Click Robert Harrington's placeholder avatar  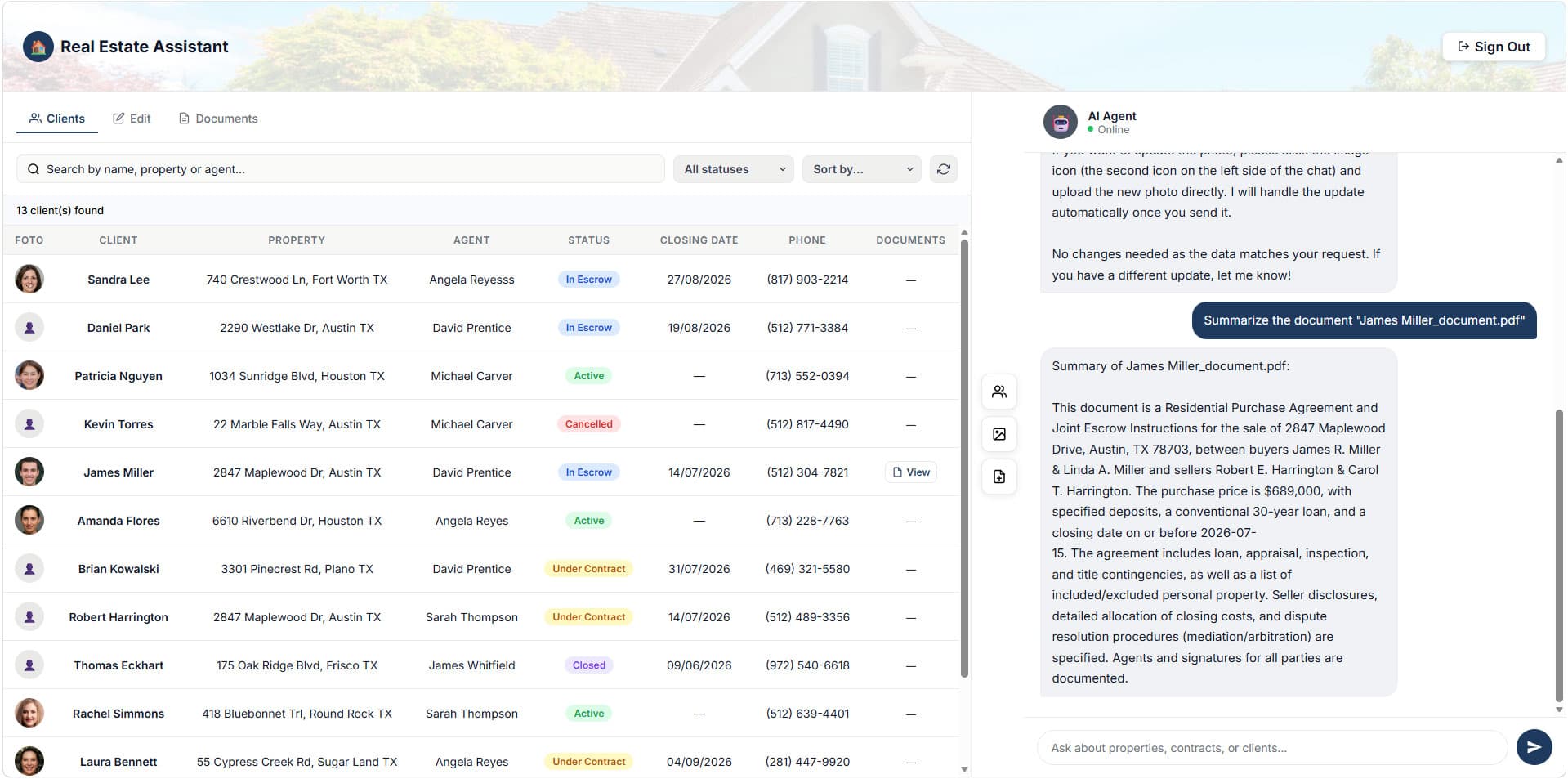coord(29,616)
